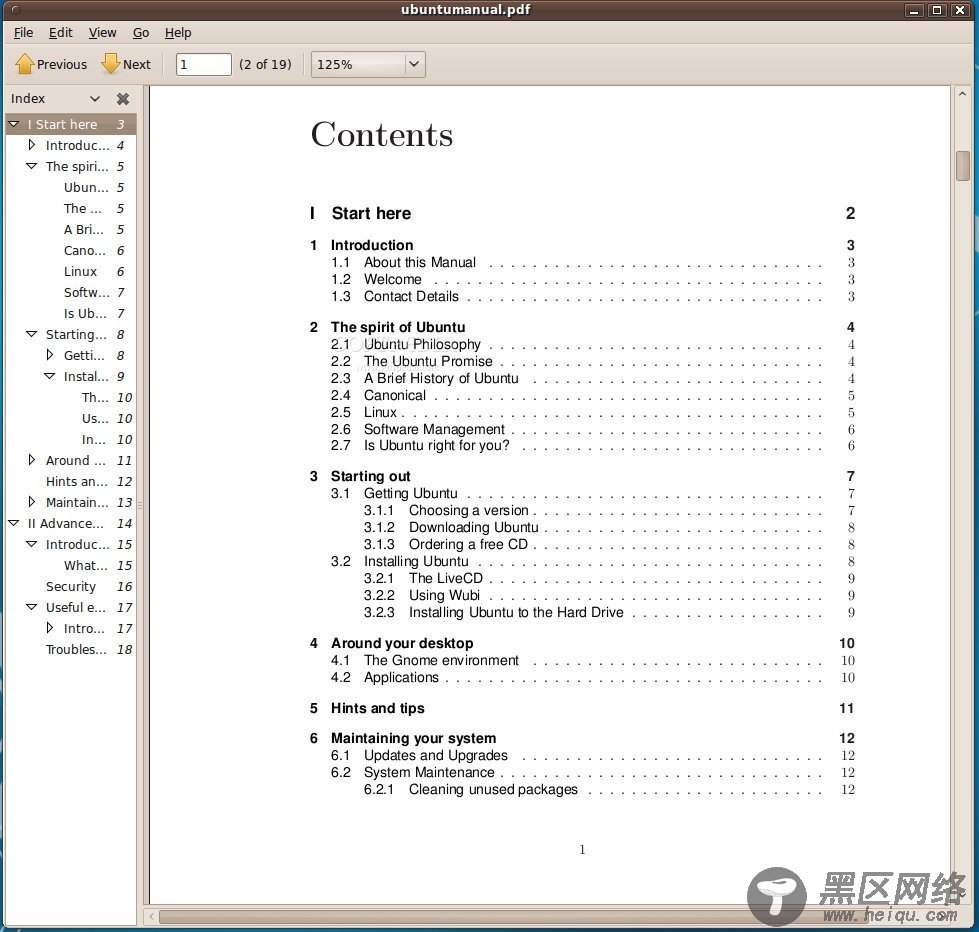Minimize the ubuntumanual.pdf window
The height and width of the screenshot is (932, 979).
915,10
